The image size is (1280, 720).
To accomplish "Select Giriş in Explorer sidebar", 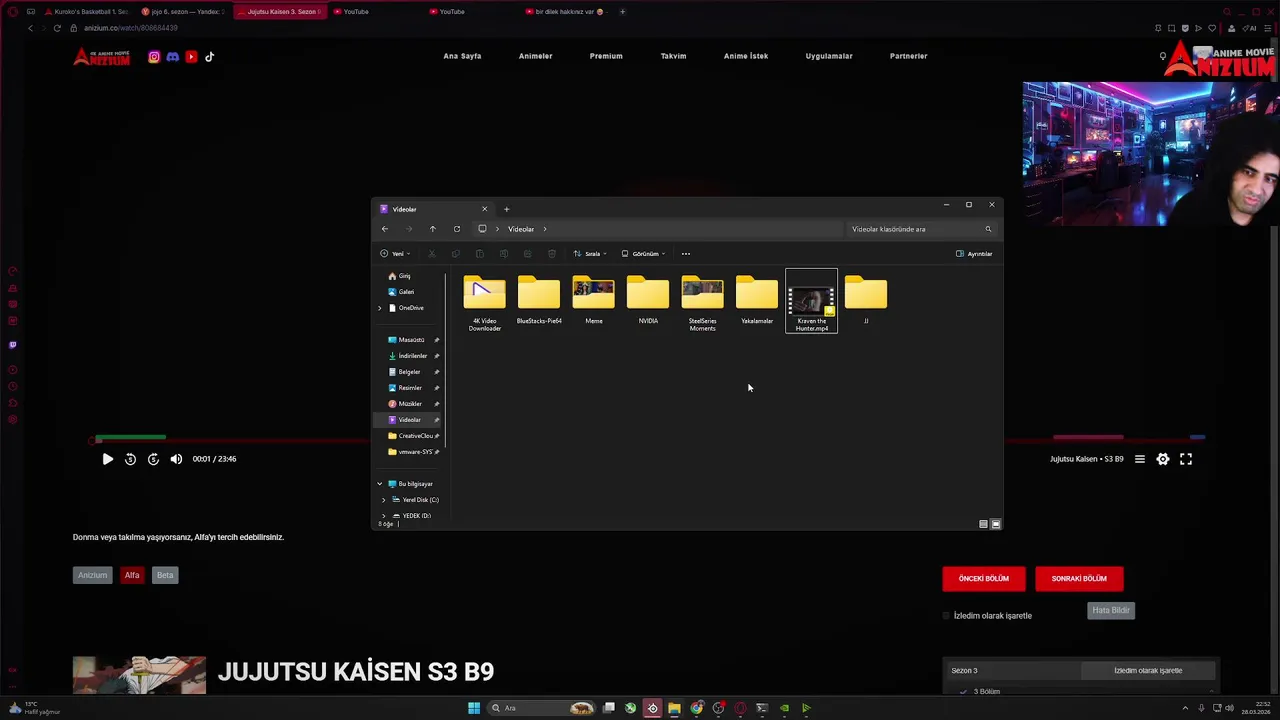I will click(399, 276).
